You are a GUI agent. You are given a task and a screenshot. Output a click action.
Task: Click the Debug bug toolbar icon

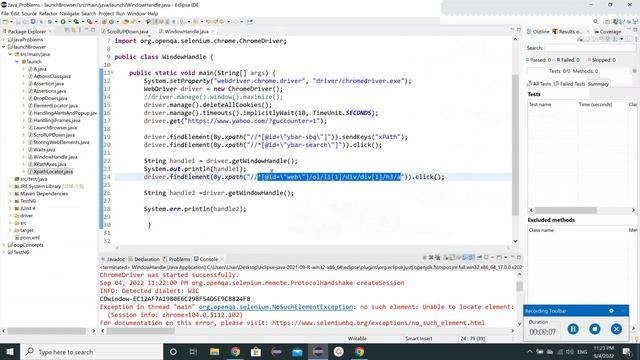pyautogui.click(x=50, y=22)
